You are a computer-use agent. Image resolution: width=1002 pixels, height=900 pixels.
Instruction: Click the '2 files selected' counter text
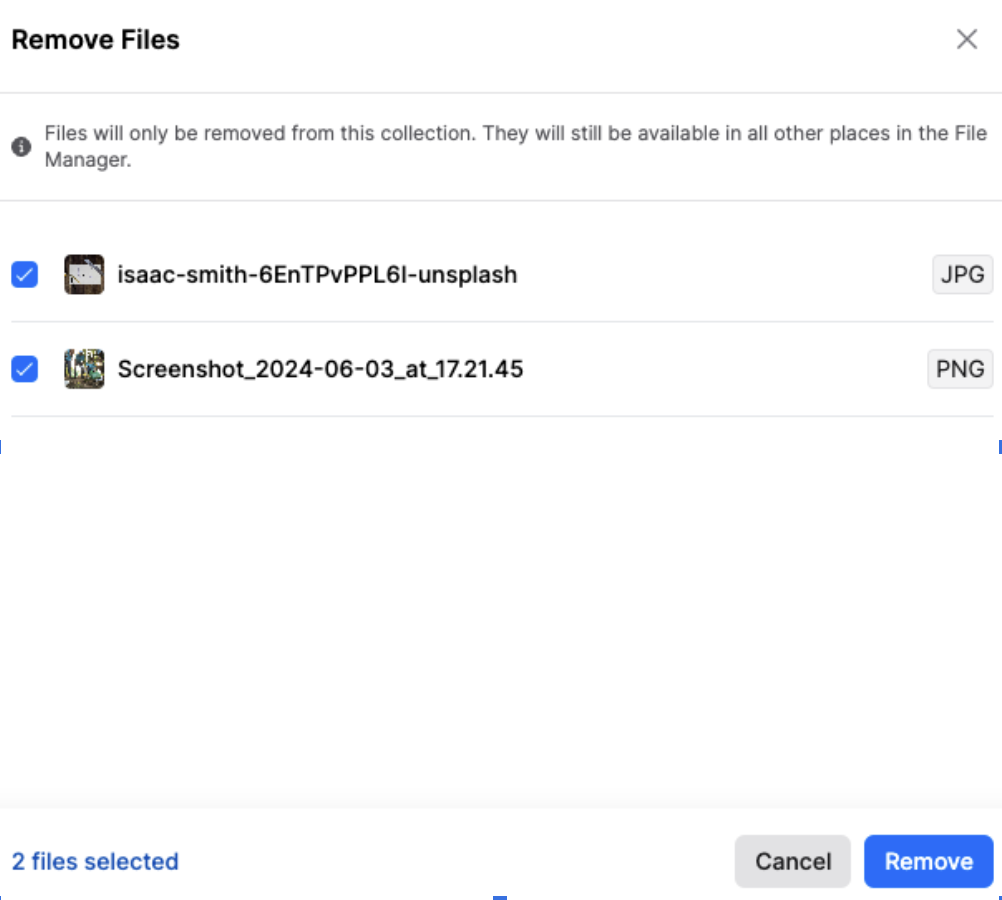pyautogui.click(x=95, y=862)
